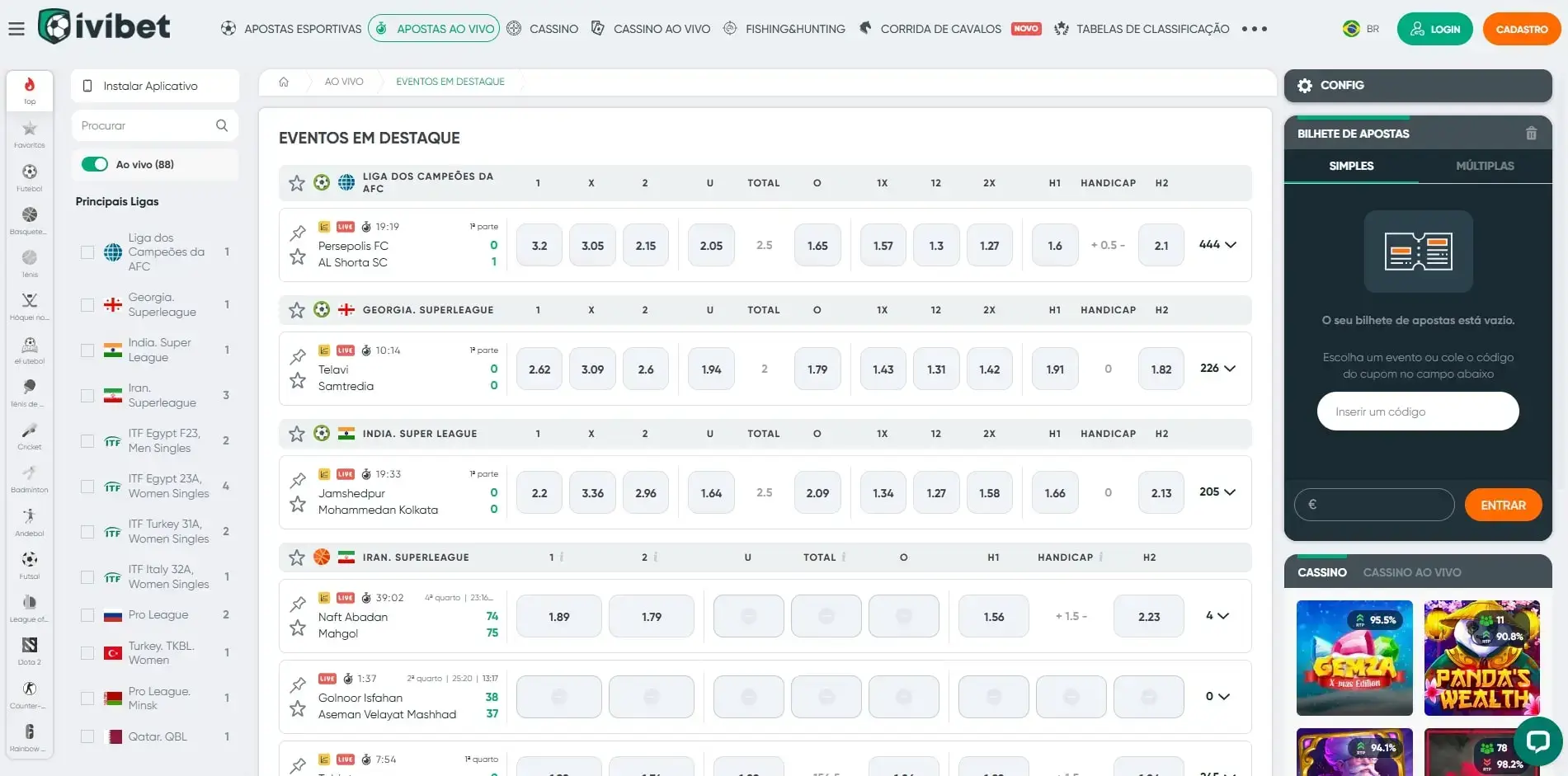Open statistics for the Persepolis FC match

[x=324, y=226]
